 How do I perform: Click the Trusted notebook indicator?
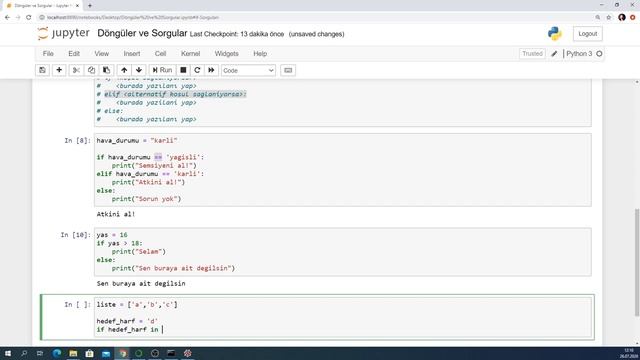coord(532,53)
